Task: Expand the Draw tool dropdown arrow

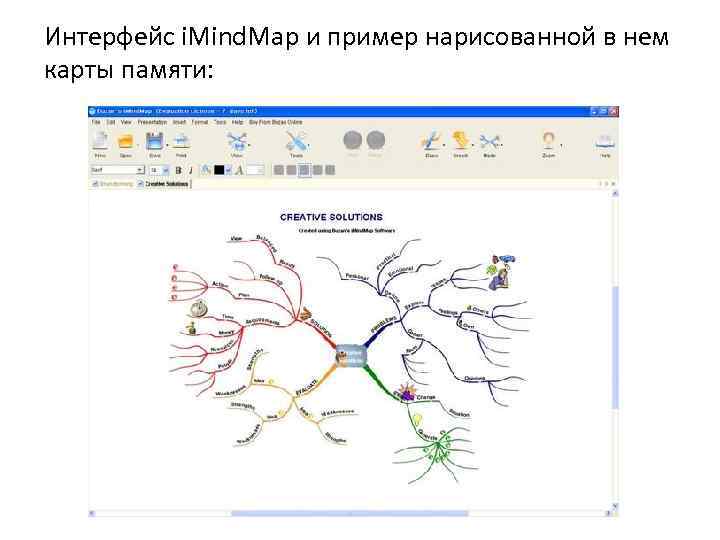Action: pos(444,146)
